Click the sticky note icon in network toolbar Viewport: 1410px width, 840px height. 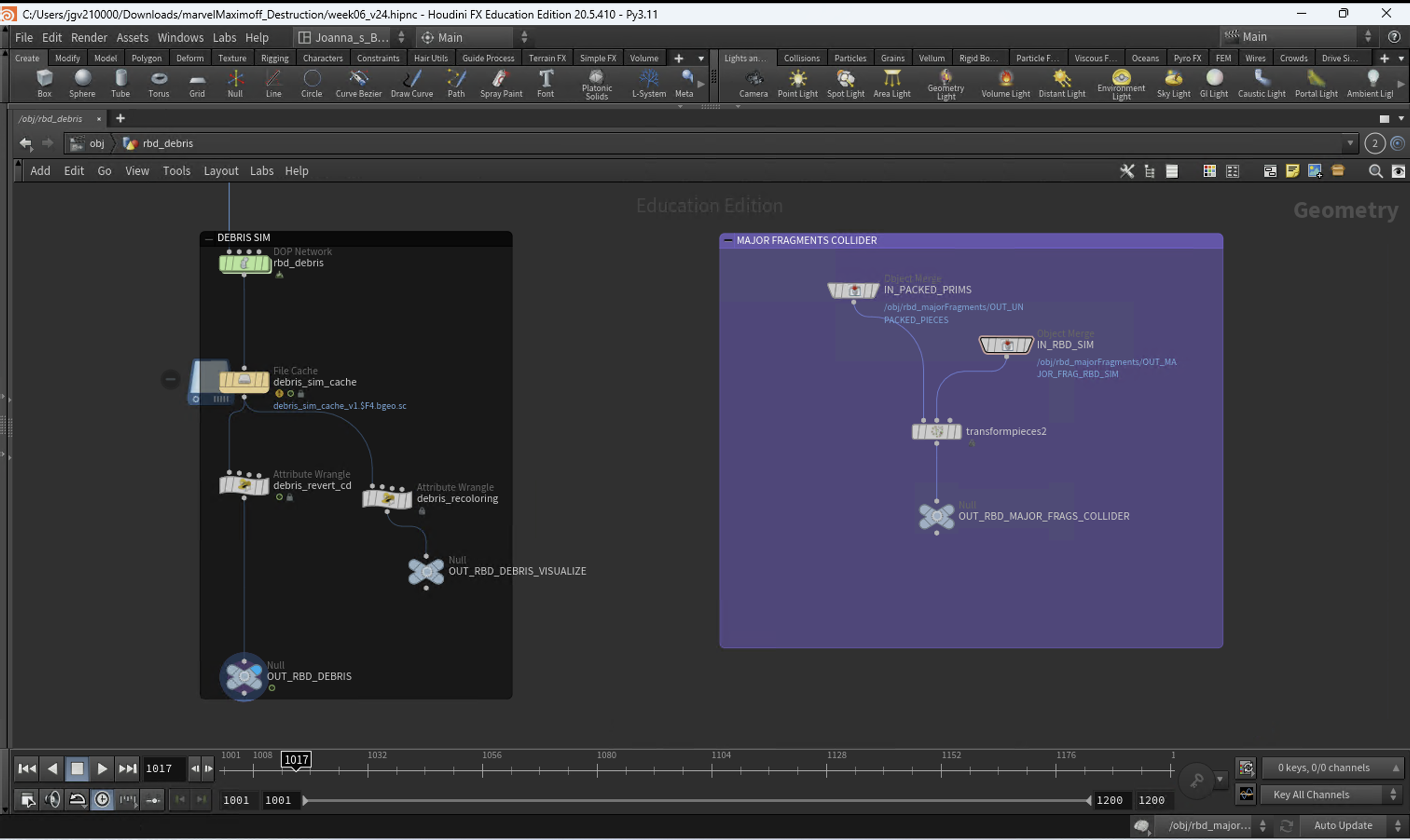[x=1292, y=171]
